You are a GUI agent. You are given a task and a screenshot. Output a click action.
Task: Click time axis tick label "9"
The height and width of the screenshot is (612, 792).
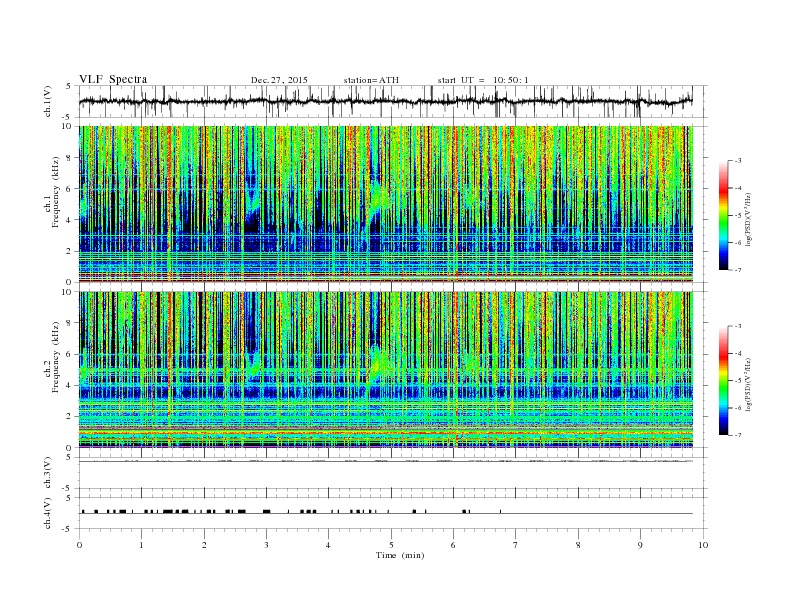click(640, 545)
